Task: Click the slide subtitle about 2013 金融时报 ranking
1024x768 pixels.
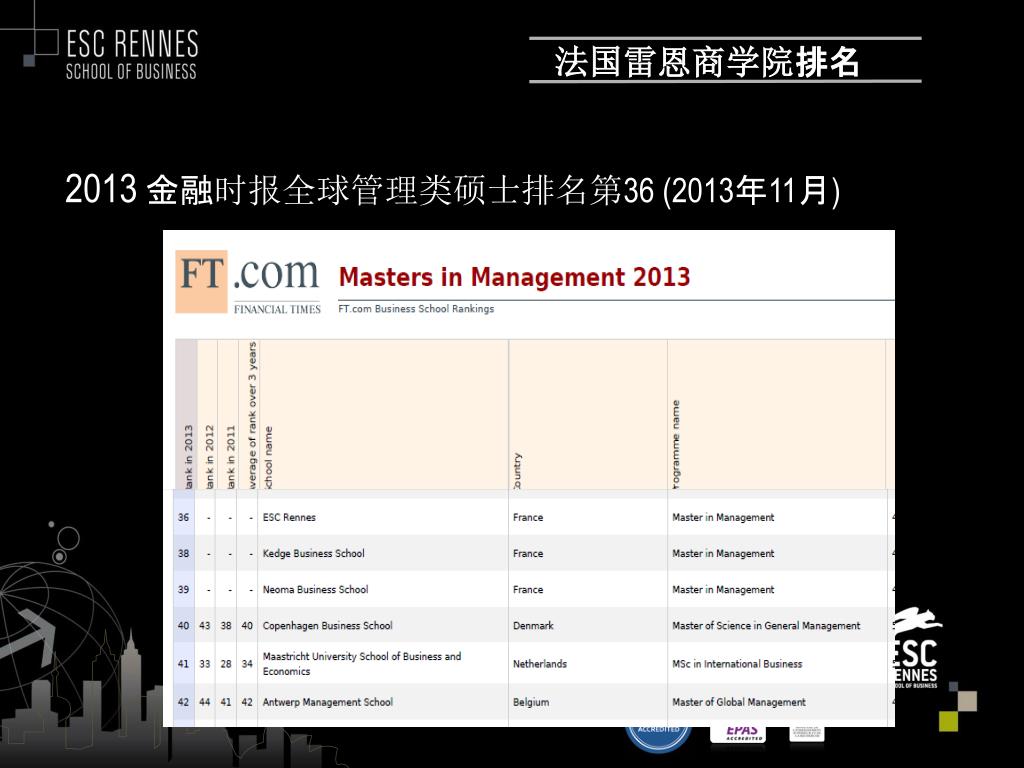Action: (x=452, y=190)
